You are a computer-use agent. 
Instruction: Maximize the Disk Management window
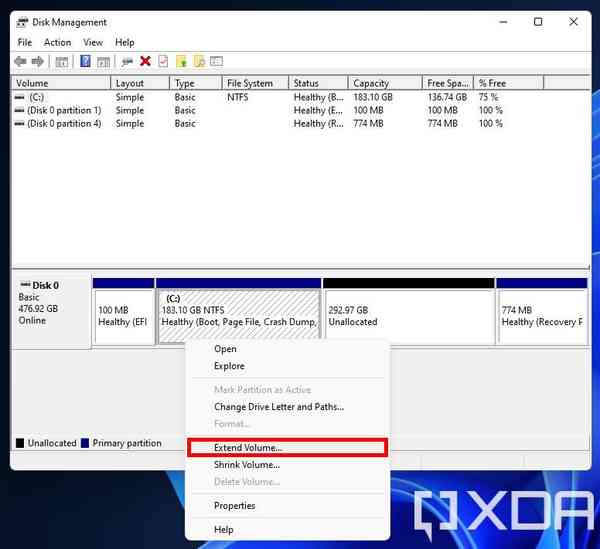[538, 22]
